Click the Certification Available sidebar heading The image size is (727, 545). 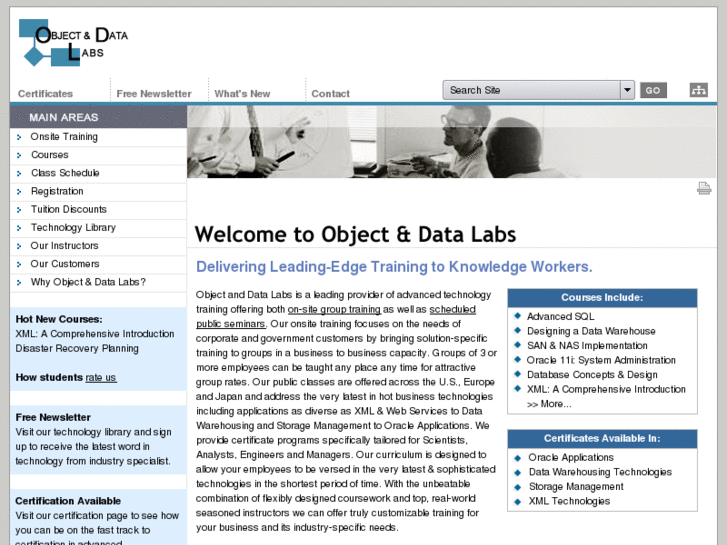point(68,501)
